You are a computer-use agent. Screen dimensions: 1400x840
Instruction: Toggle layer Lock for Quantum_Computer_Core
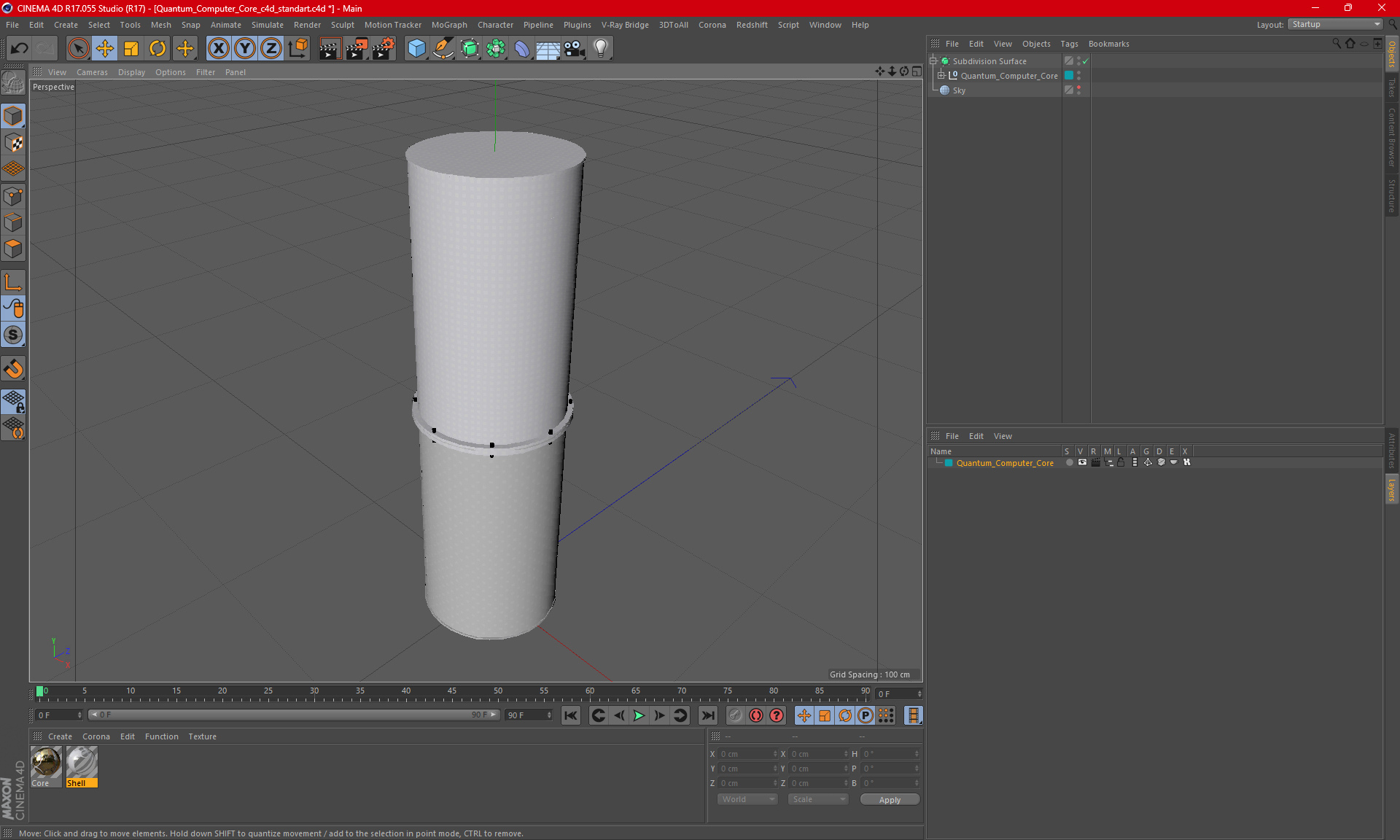(1121, 462)
